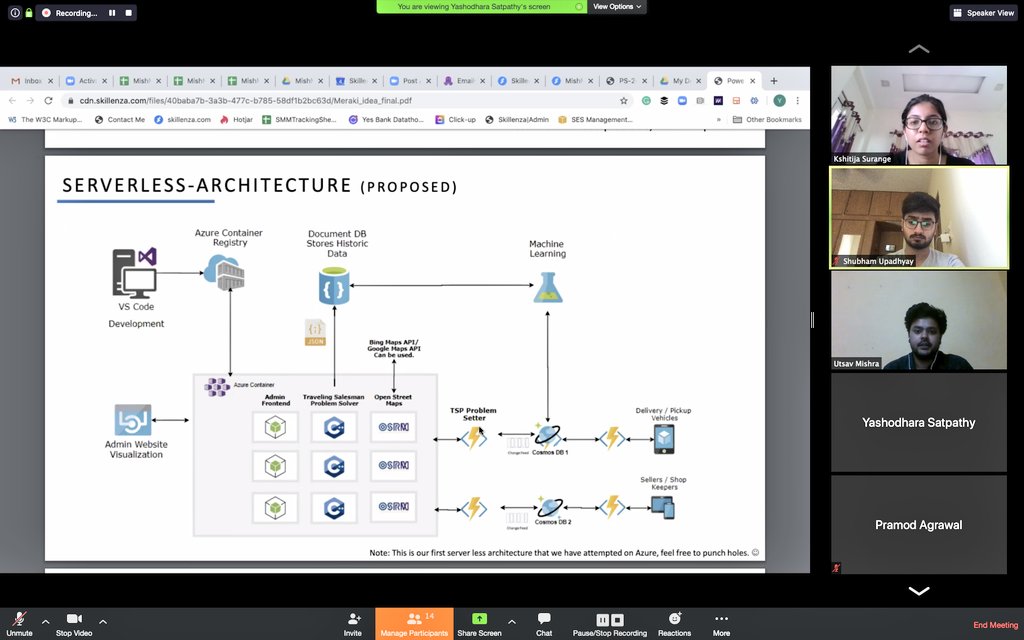Open the Chrome profile avatar
The height and width of the screenshot is (640, 1024).
click(x=779, y=101)
